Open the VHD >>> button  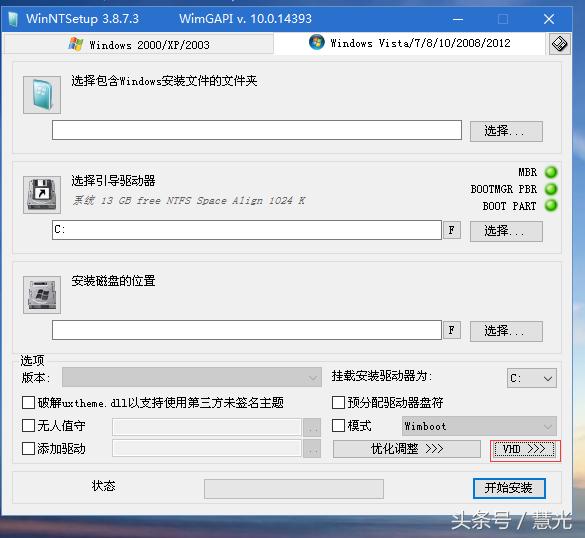[x=524, y=449]
